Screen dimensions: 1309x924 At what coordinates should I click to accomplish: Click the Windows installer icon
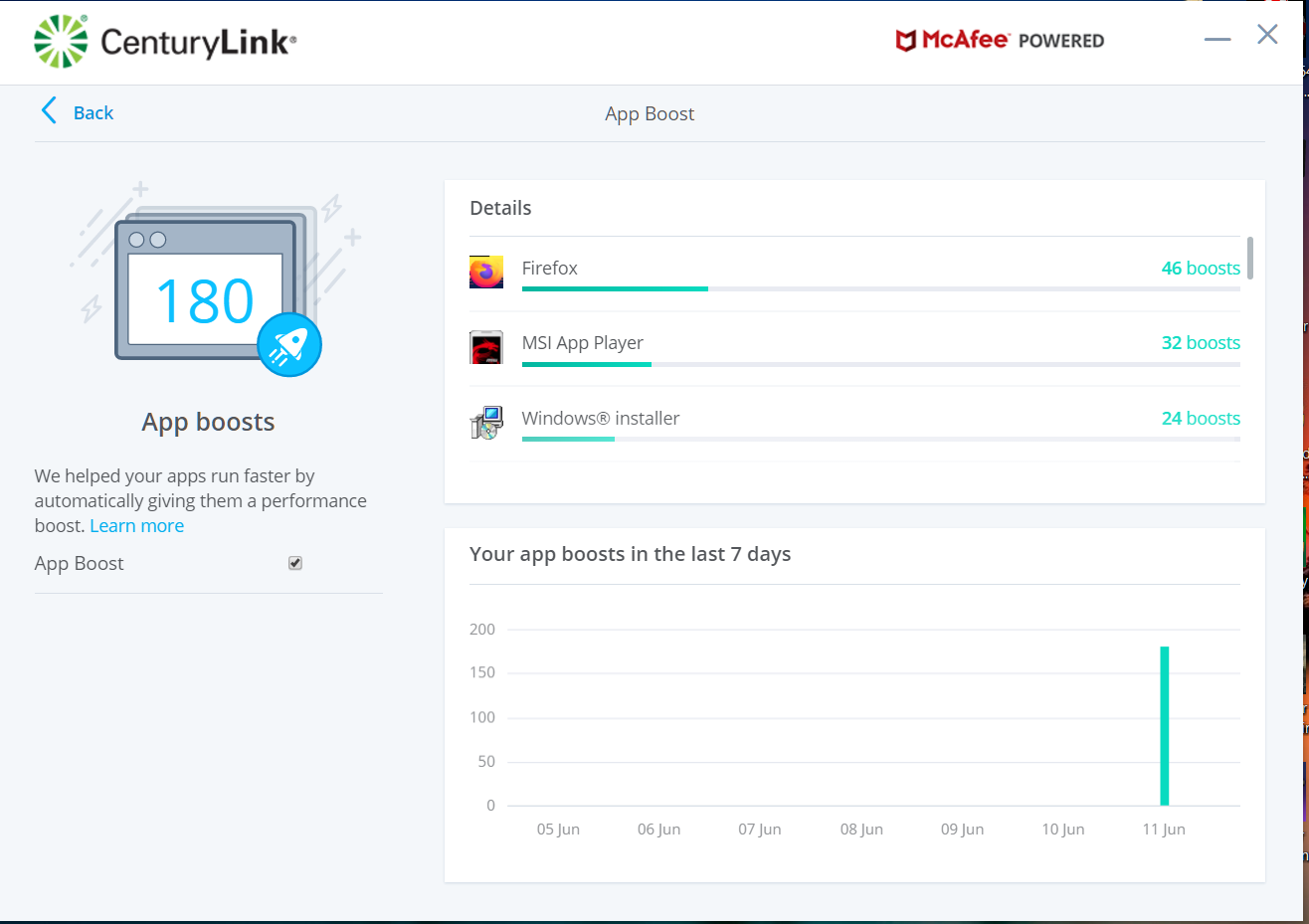click(x=486, y=422)
